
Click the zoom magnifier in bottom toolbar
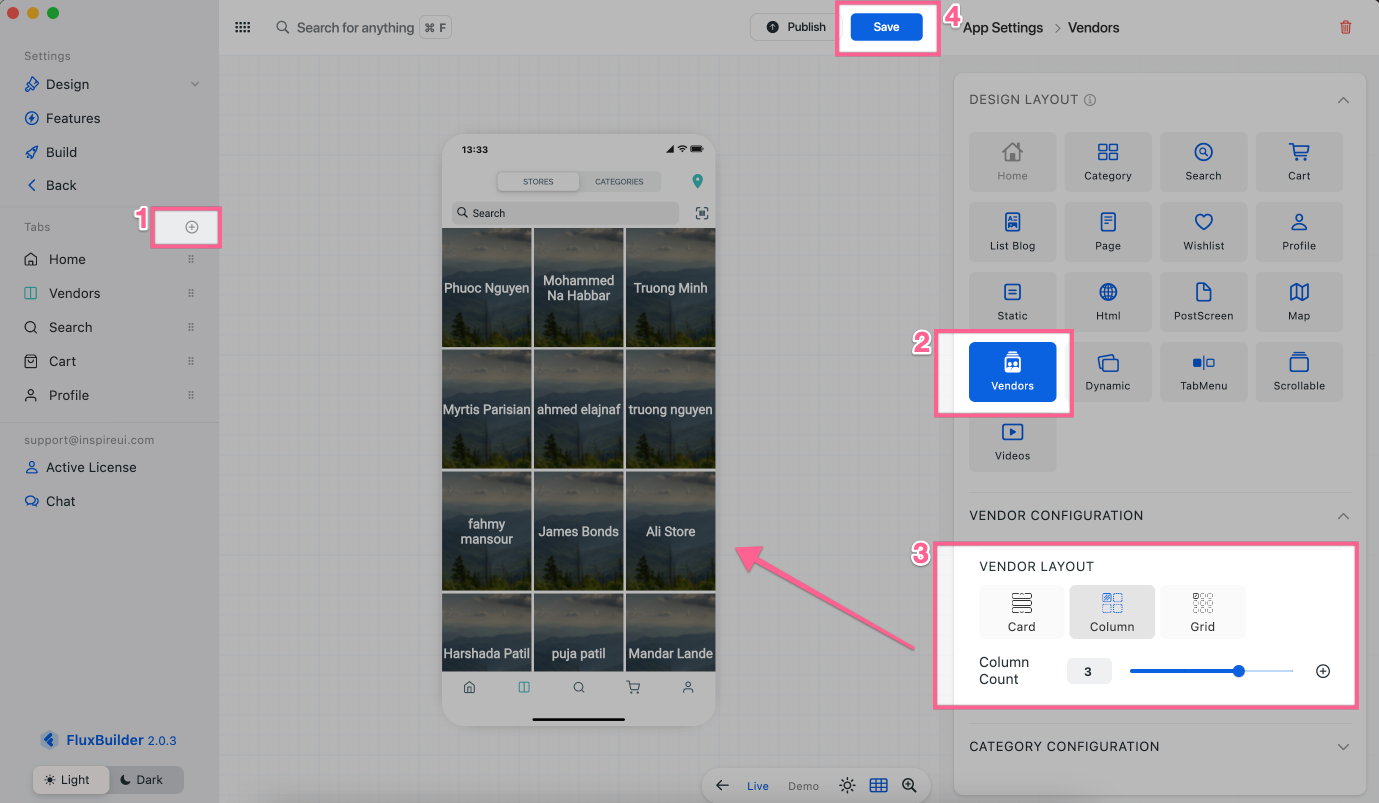tap(909, 786)
